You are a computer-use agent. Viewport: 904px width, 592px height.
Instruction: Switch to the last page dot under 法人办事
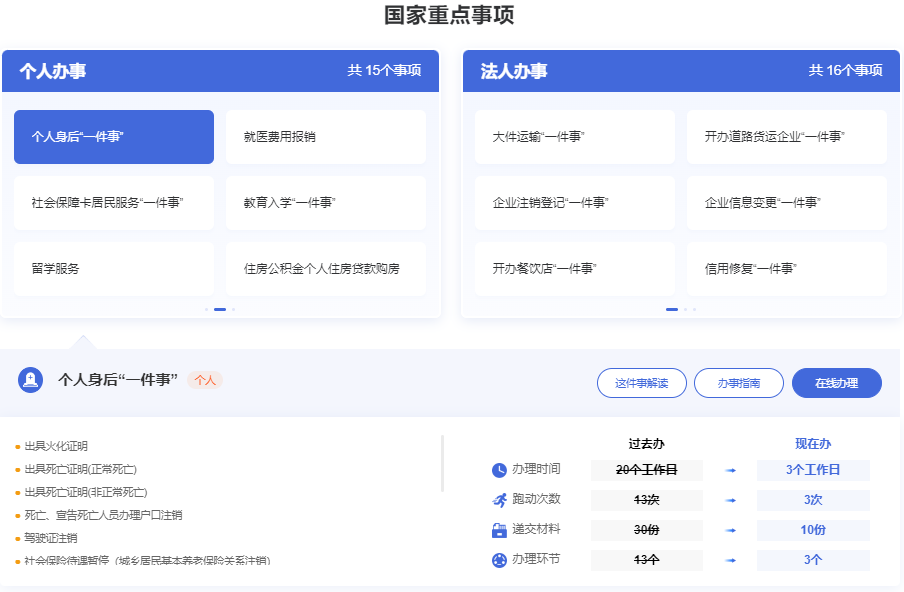pyautogui.click(x=695, y=310)
